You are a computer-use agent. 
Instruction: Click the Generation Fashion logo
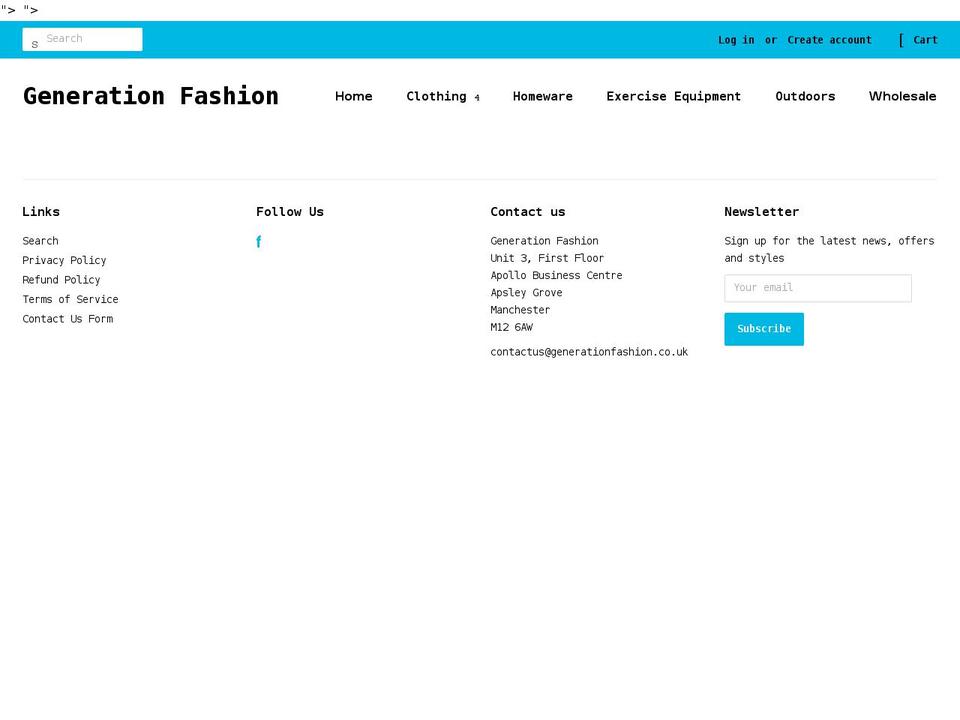[150, 96]
